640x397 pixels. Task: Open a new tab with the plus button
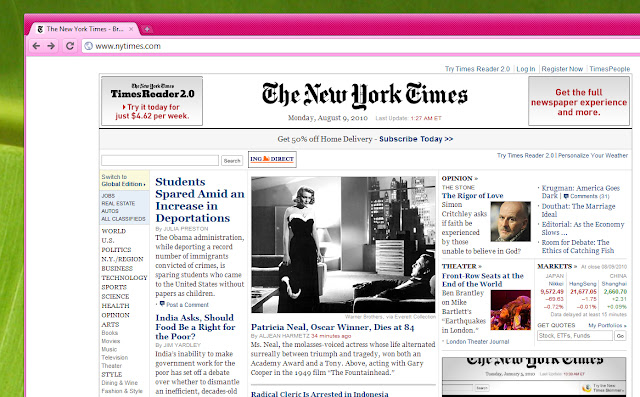click(147, 29)
